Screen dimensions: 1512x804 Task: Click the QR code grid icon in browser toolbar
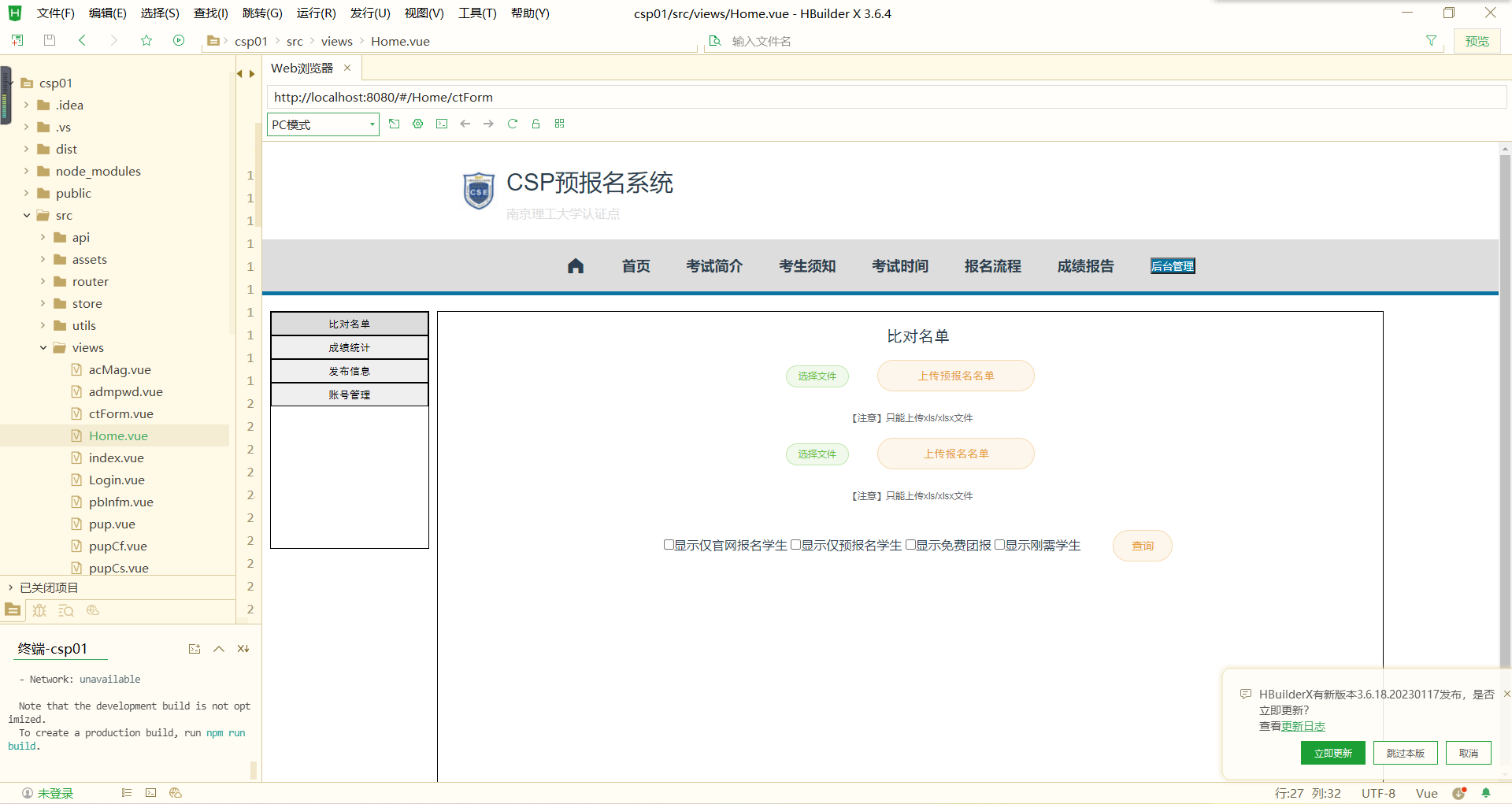click(560, 124)
